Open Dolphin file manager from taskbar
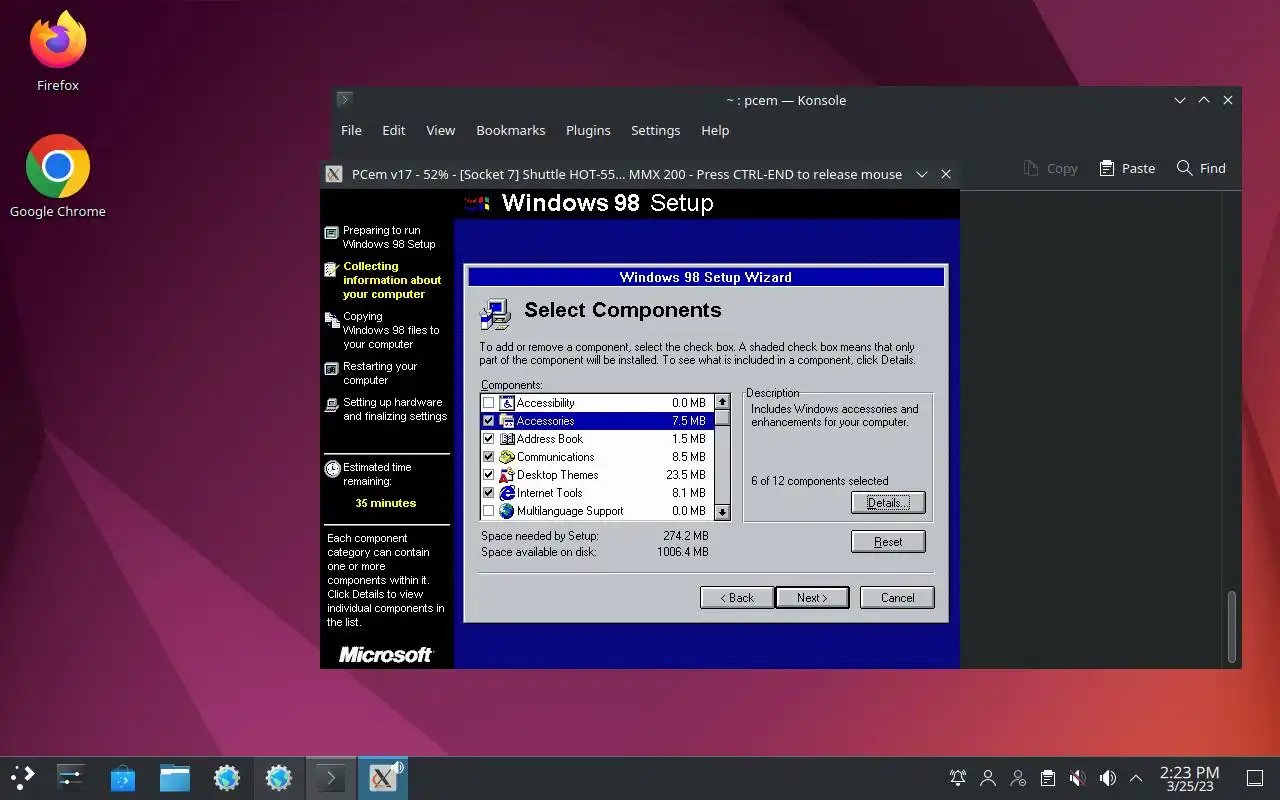The height and width of the screenshot is (800, 1280). click(174, 777)
